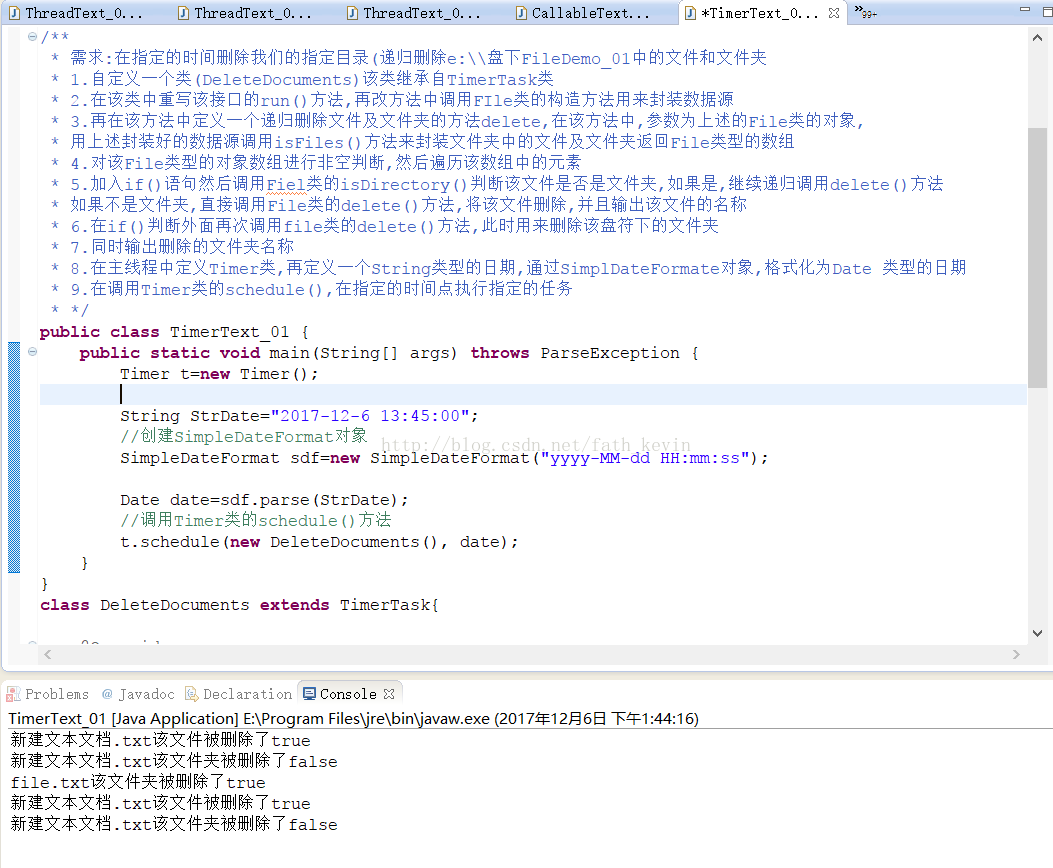Click the Java file icon on CallableText tab
Image resolution: width=1053 pixels, height=868 pixels.
pyautogui.click(x=521, y=13)
